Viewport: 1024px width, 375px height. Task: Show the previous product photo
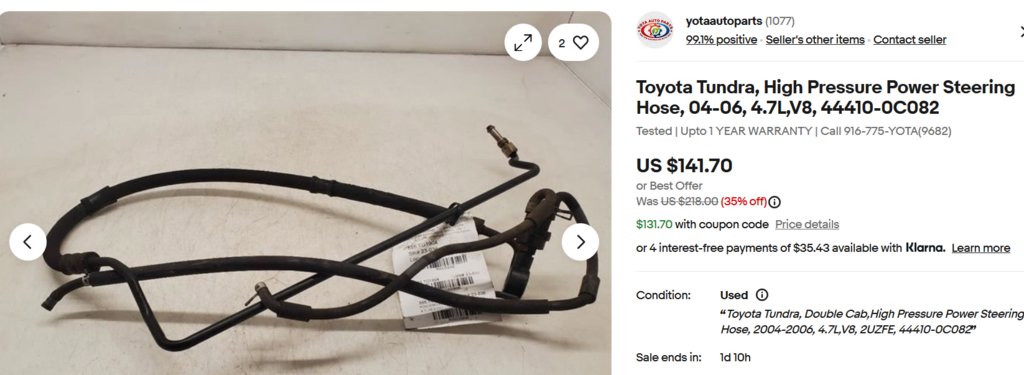tap(27, 242)
